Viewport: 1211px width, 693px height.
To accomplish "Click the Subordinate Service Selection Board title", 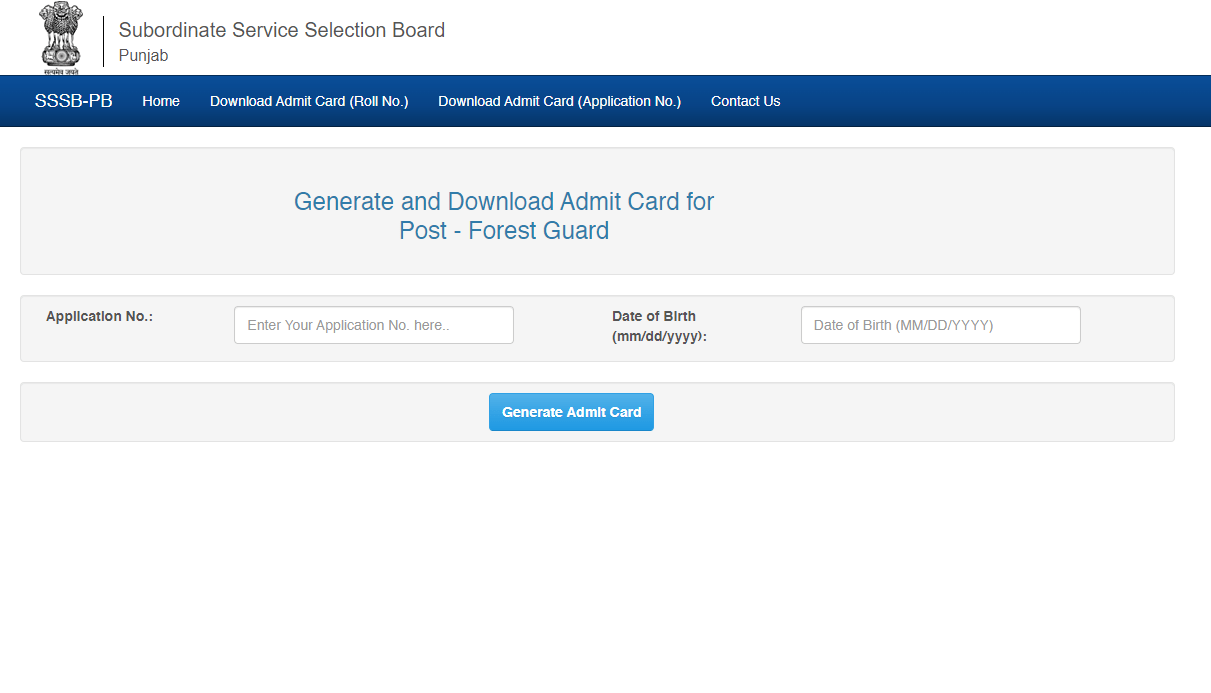I will [x=281, y=30].
